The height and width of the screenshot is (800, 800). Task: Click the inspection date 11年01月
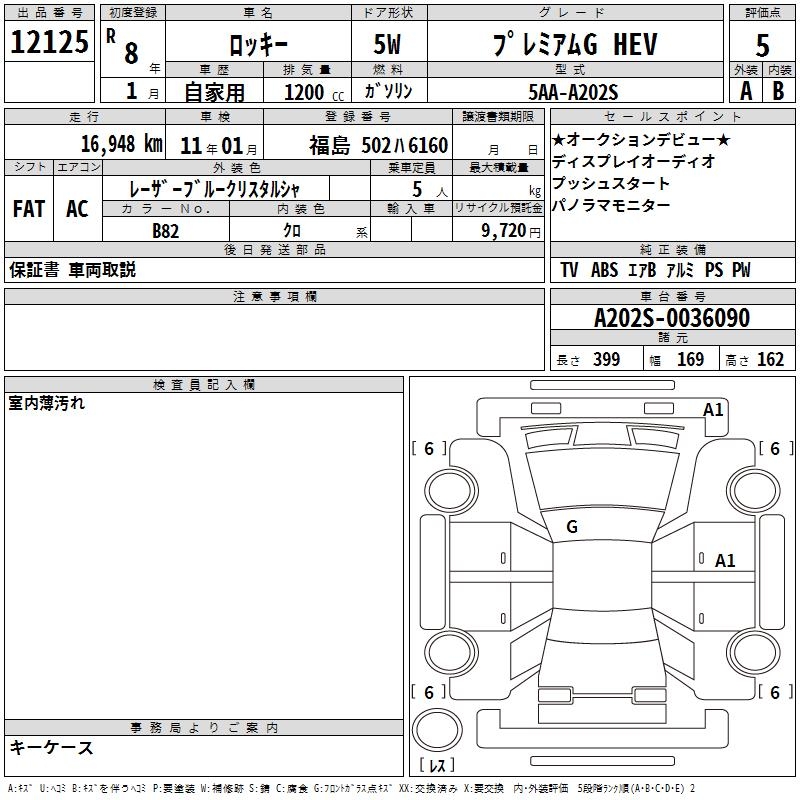tap(218, 146)
